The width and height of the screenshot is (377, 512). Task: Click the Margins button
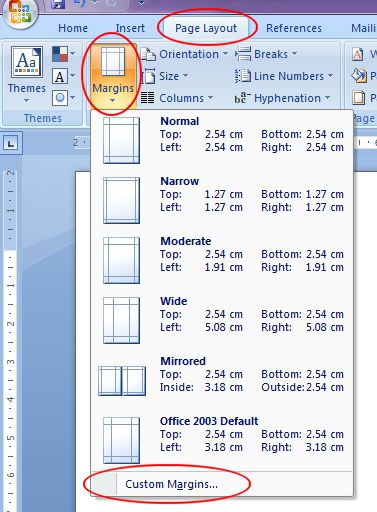(x=113, y=75)
